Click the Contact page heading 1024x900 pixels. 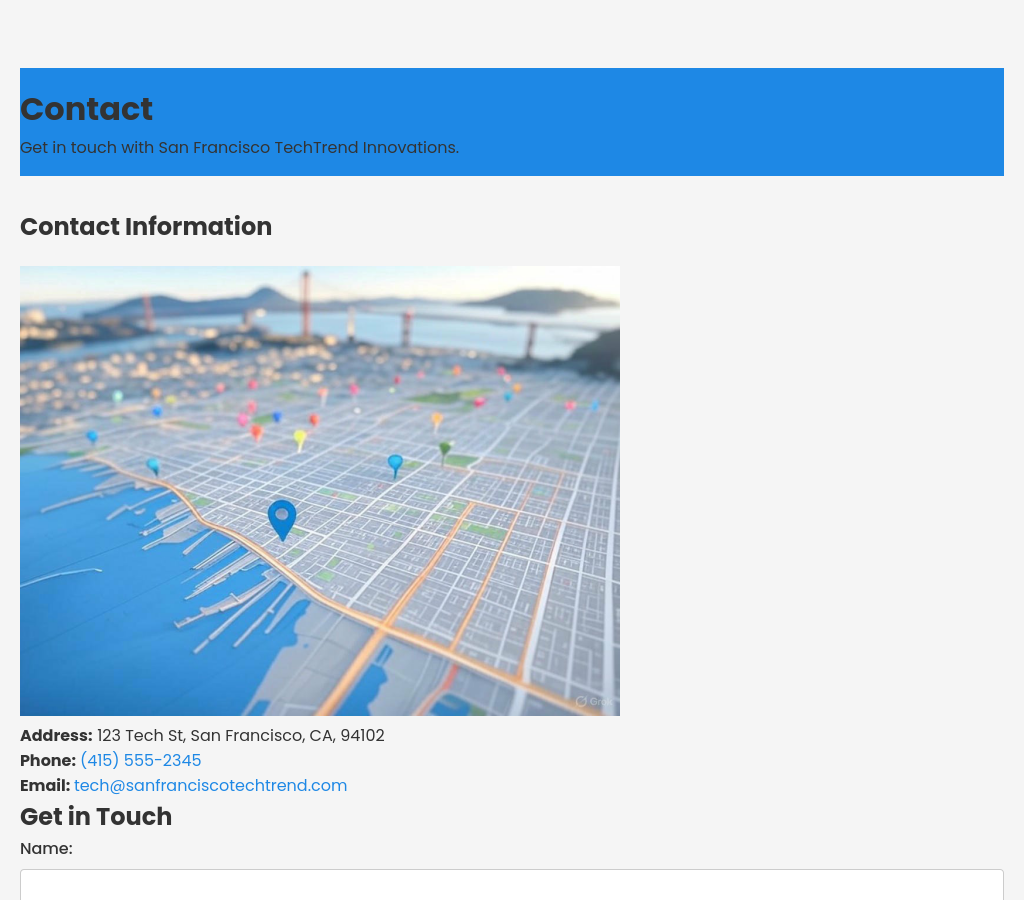point(86,109)
